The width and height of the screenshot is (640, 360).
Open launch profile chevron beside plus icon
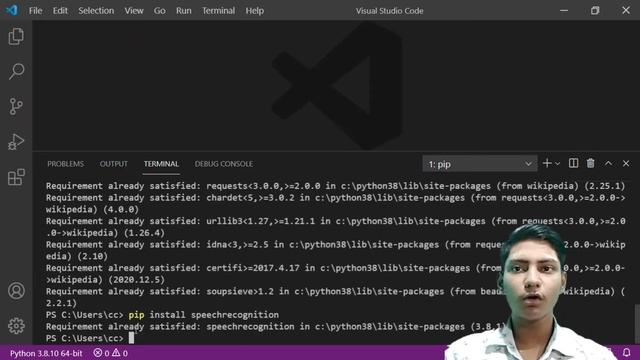pyautogui.click(x=558, y=164)
